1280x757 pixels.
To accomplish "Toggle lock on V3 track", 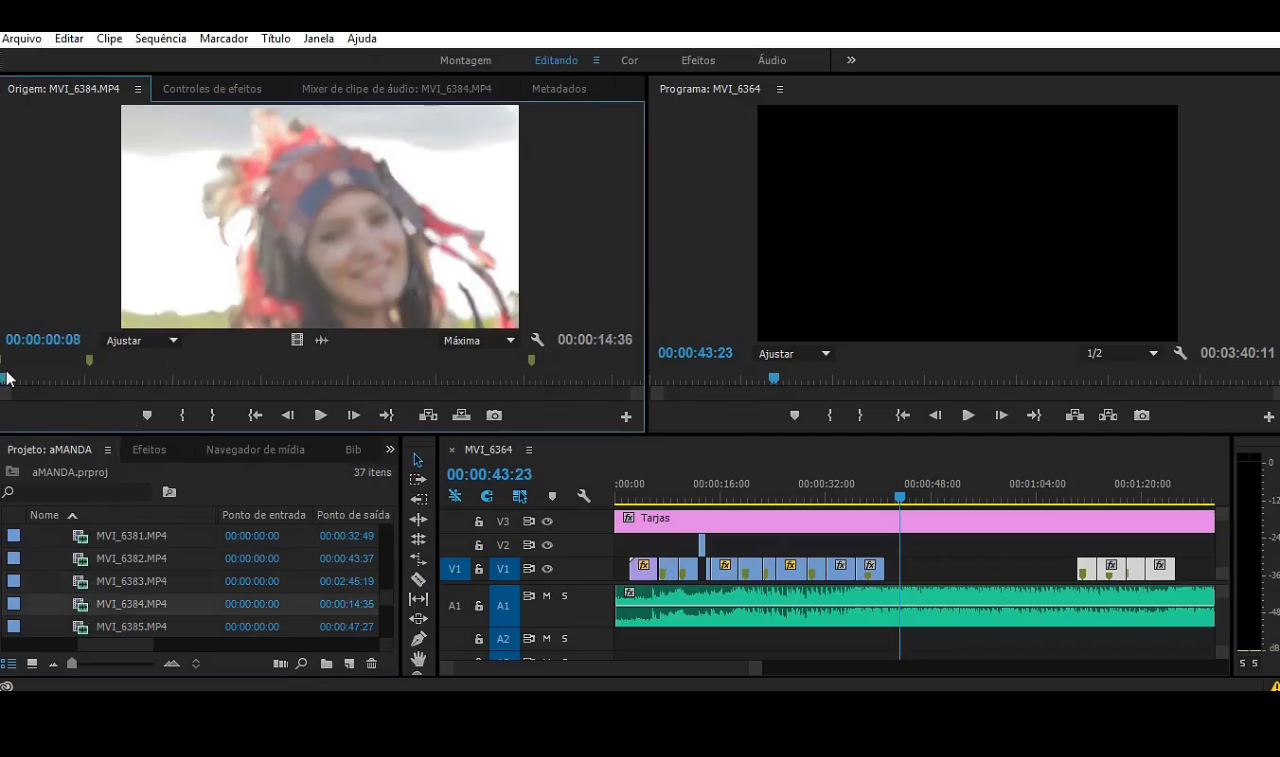I will [479, 521].
